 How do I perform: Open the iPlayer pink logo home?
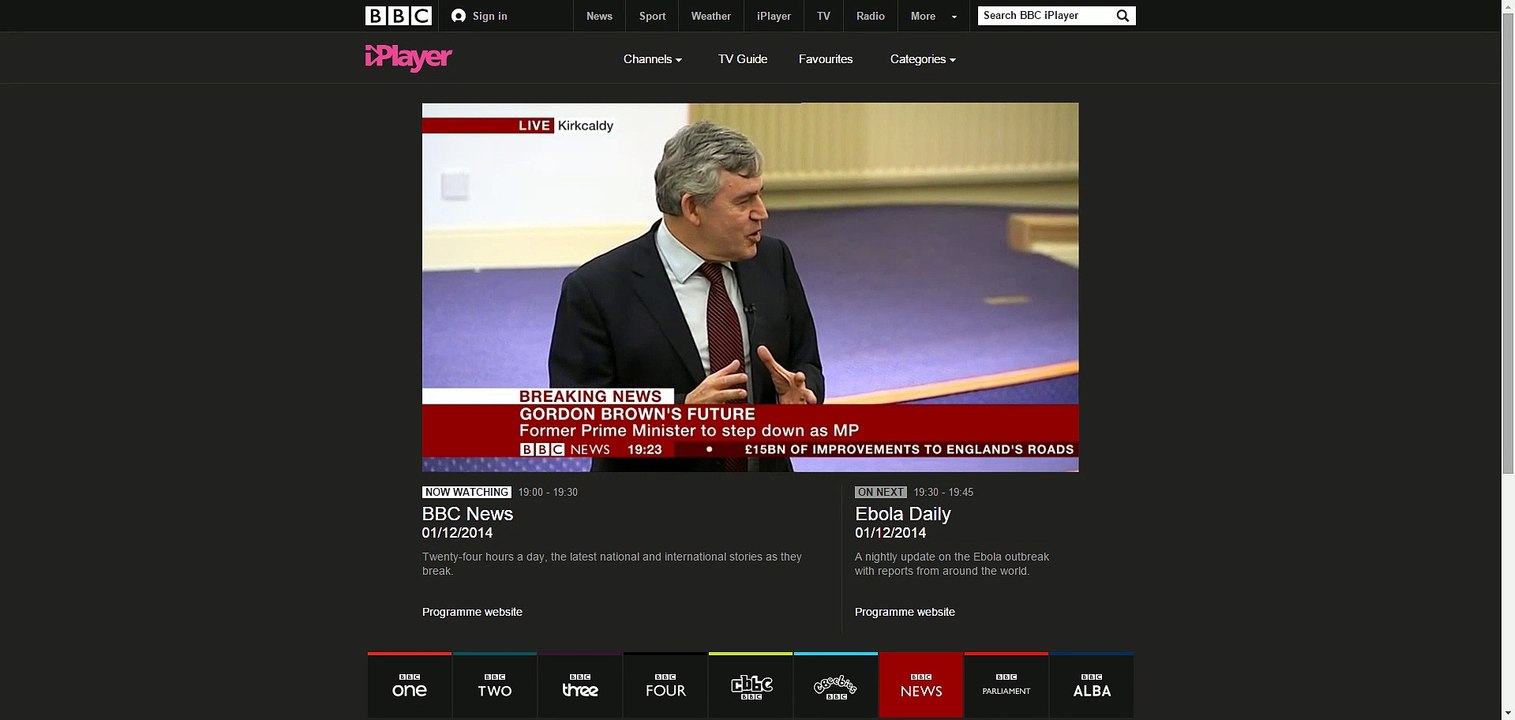click(408, 58)
